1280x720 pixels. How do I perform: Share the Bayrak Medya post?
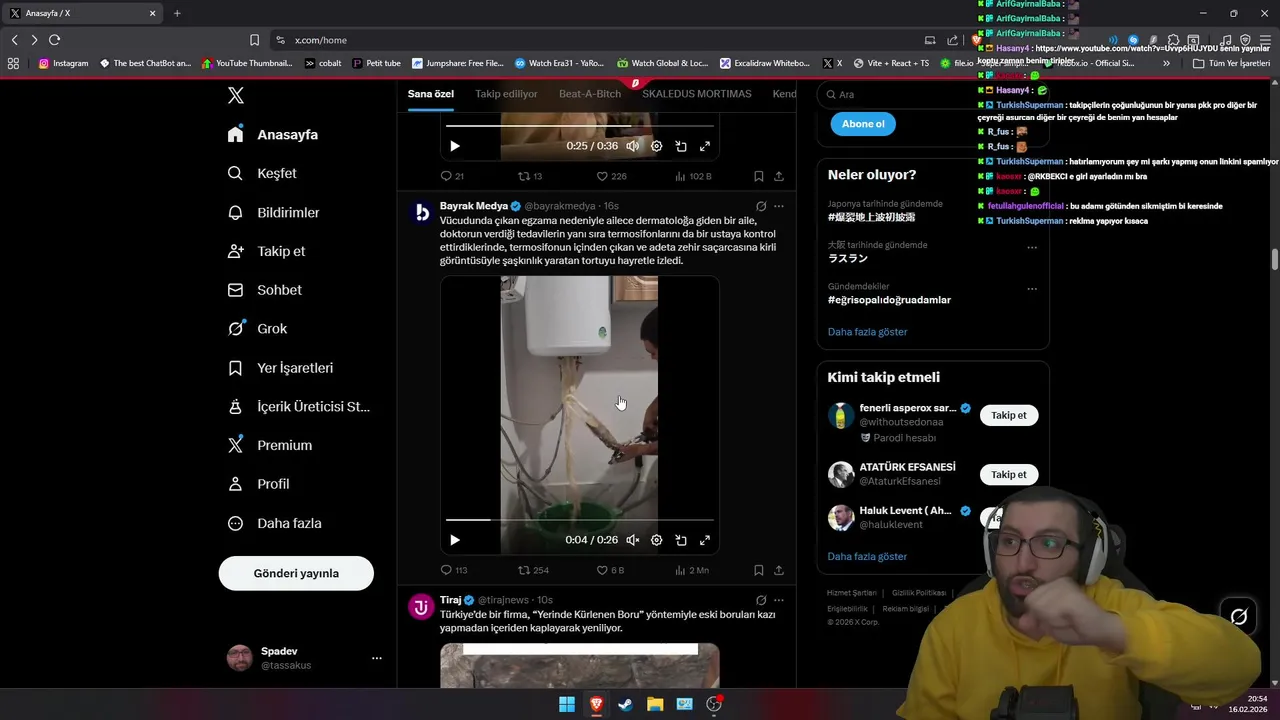point(779,570)
